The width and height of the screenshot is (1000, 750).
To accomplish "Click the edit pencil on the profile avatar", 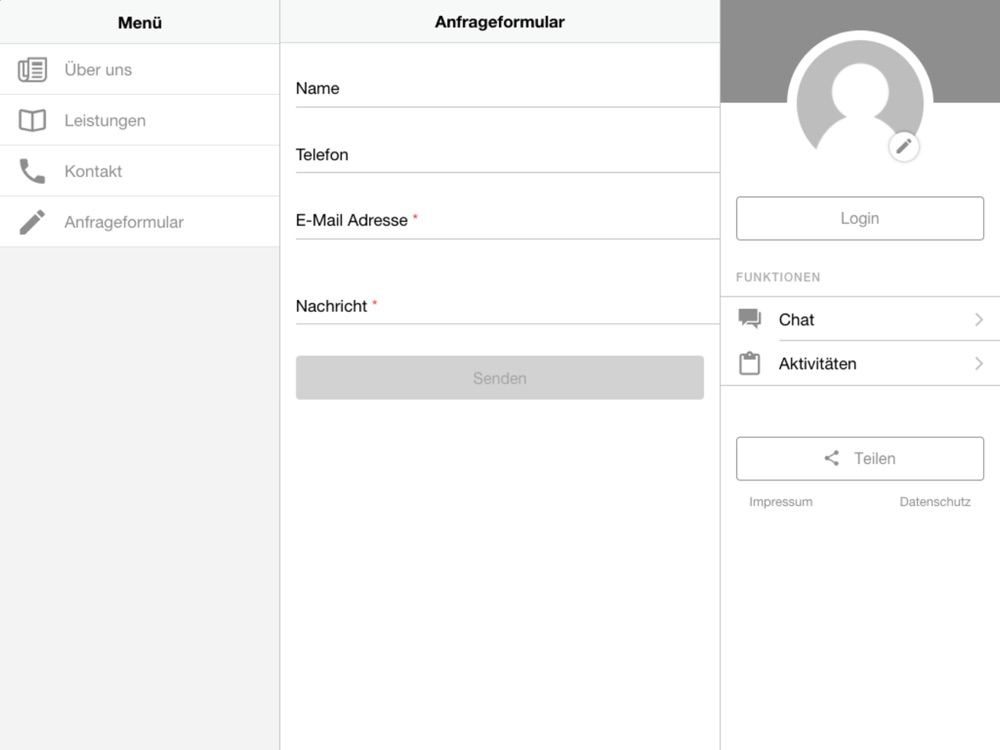I will (904, 147).
